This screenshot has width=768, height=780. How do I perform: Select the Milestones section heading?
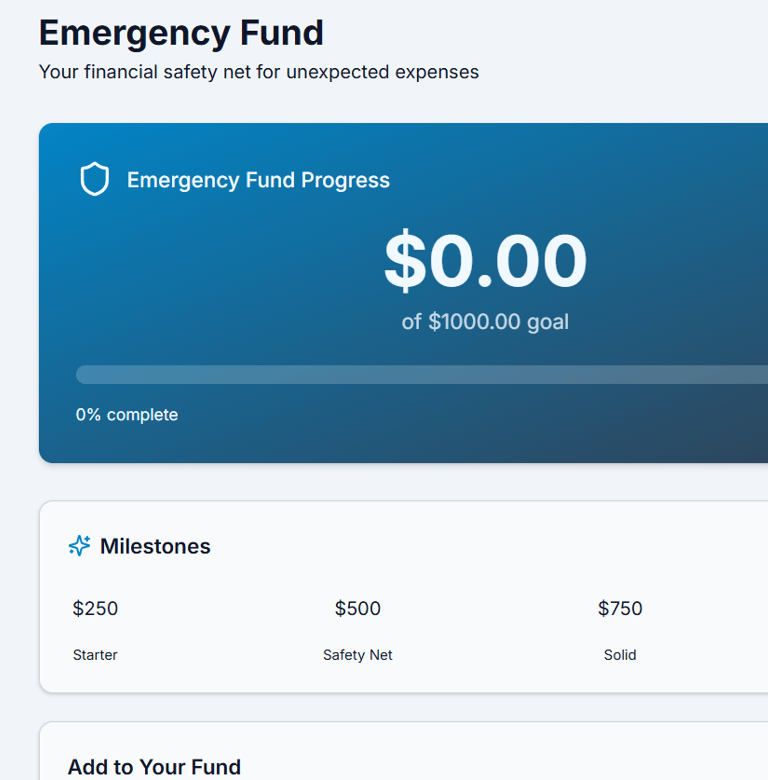tap(155, 546)
